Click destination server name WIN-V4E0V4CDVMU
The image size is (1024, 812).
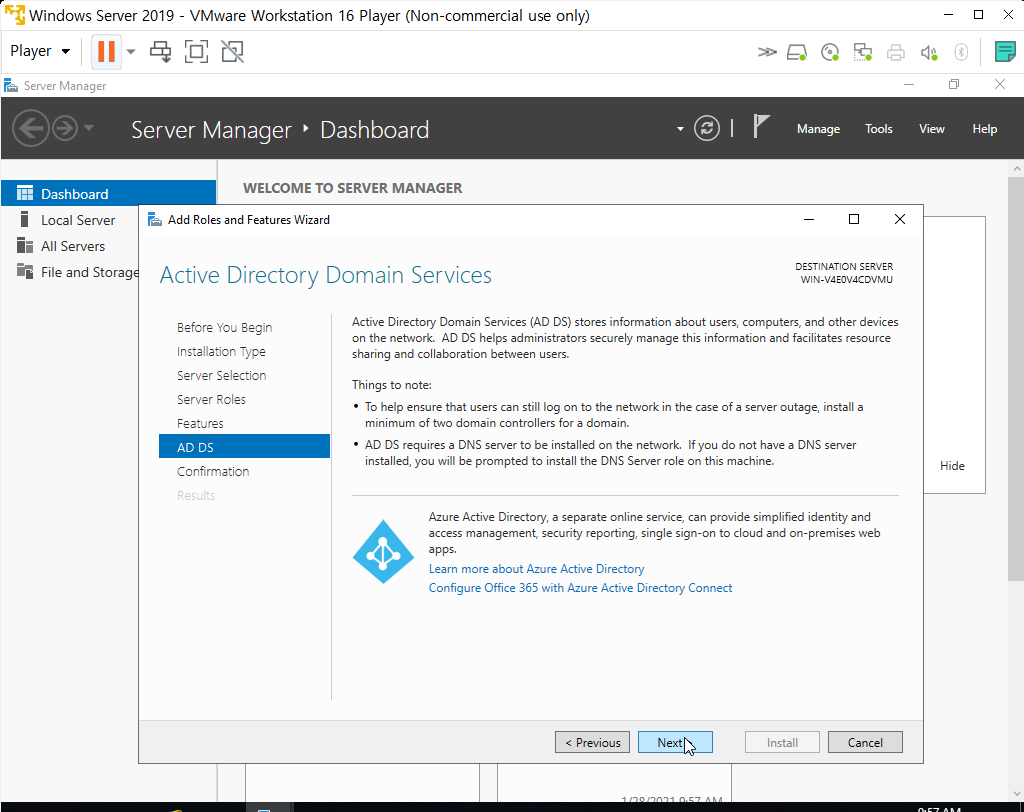(846, 280)
